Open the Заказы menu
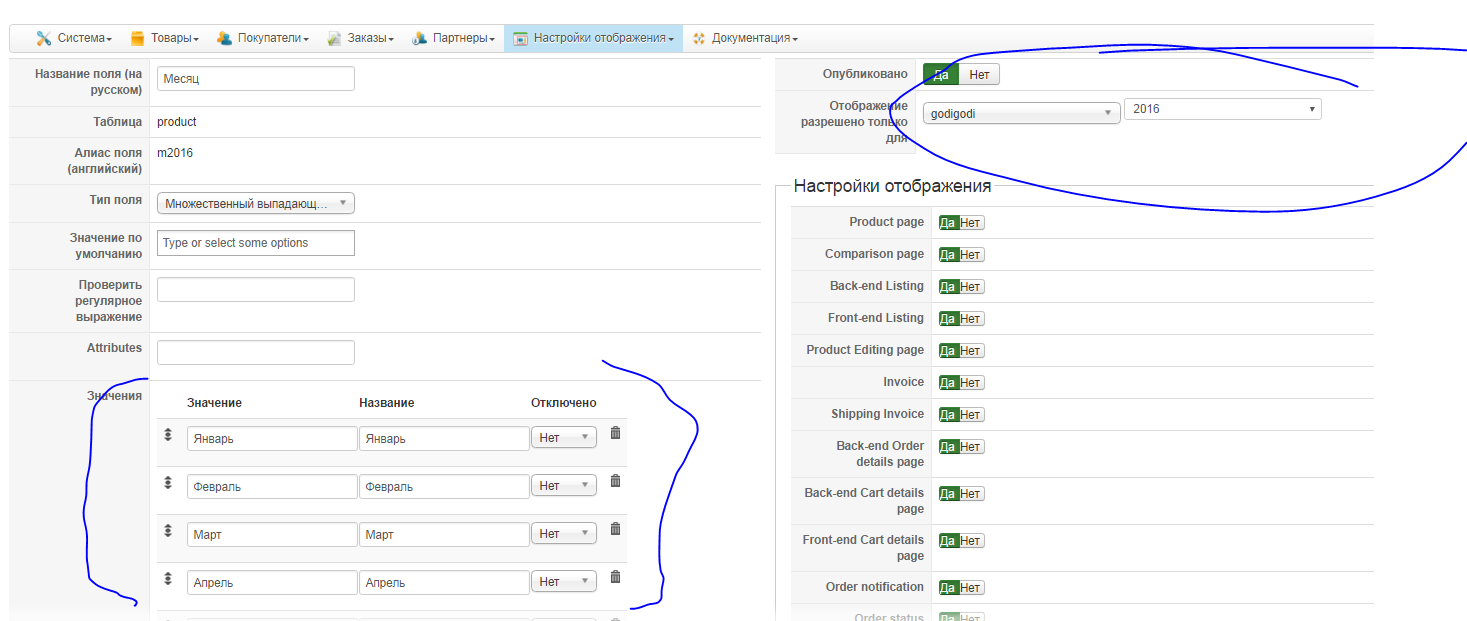Screen dimensions: 1467x621 coord(360,38)
